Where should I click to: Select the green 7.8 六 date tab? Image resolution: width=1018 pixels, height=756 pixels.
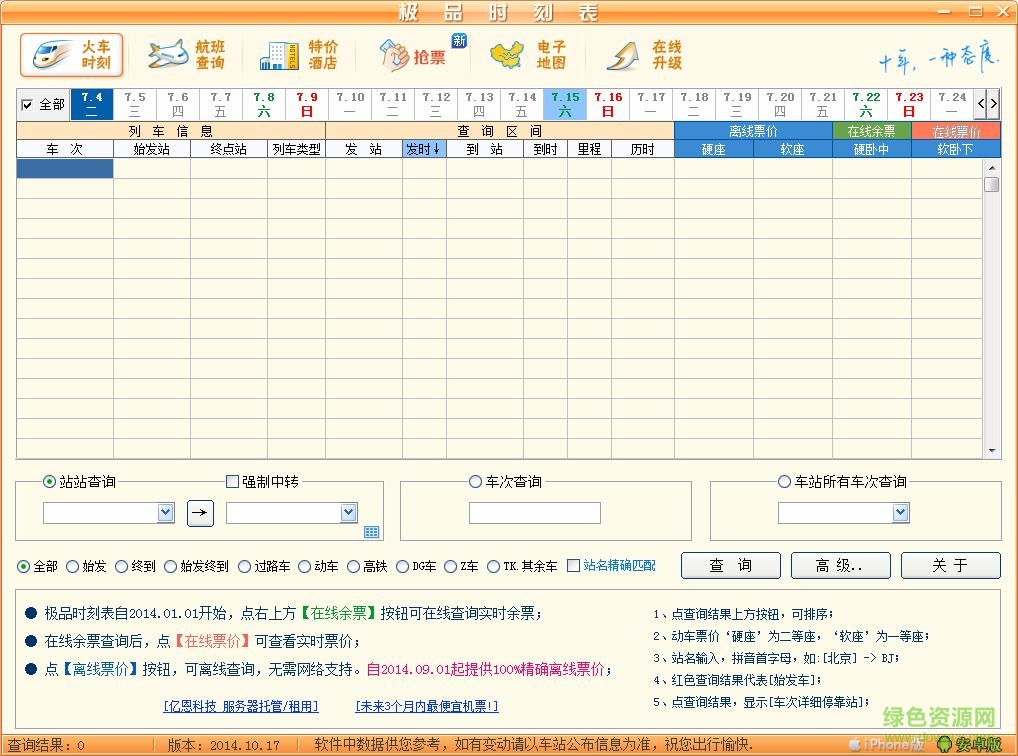pos(263,104)
